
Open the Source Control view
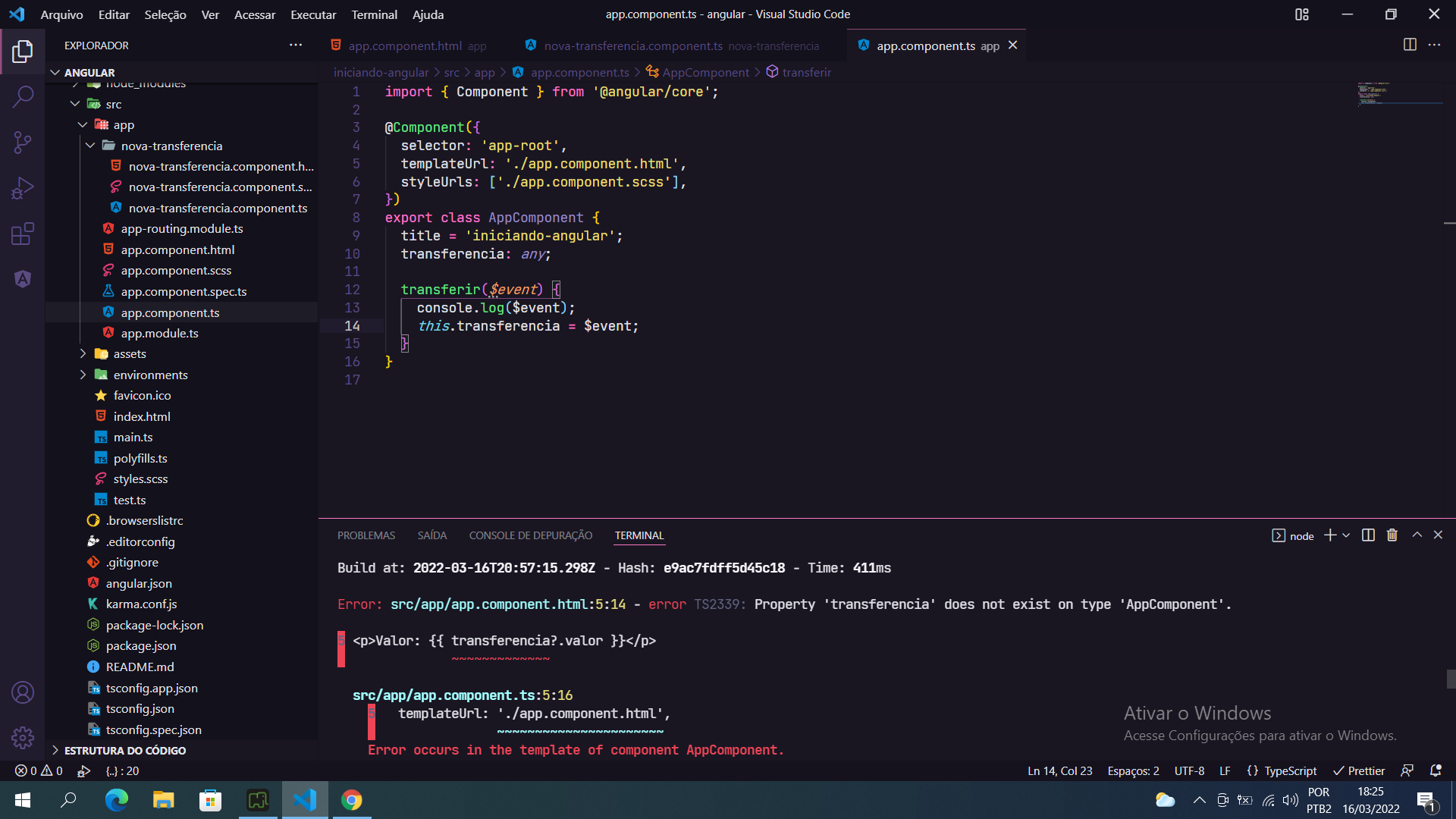click(23, 142)
